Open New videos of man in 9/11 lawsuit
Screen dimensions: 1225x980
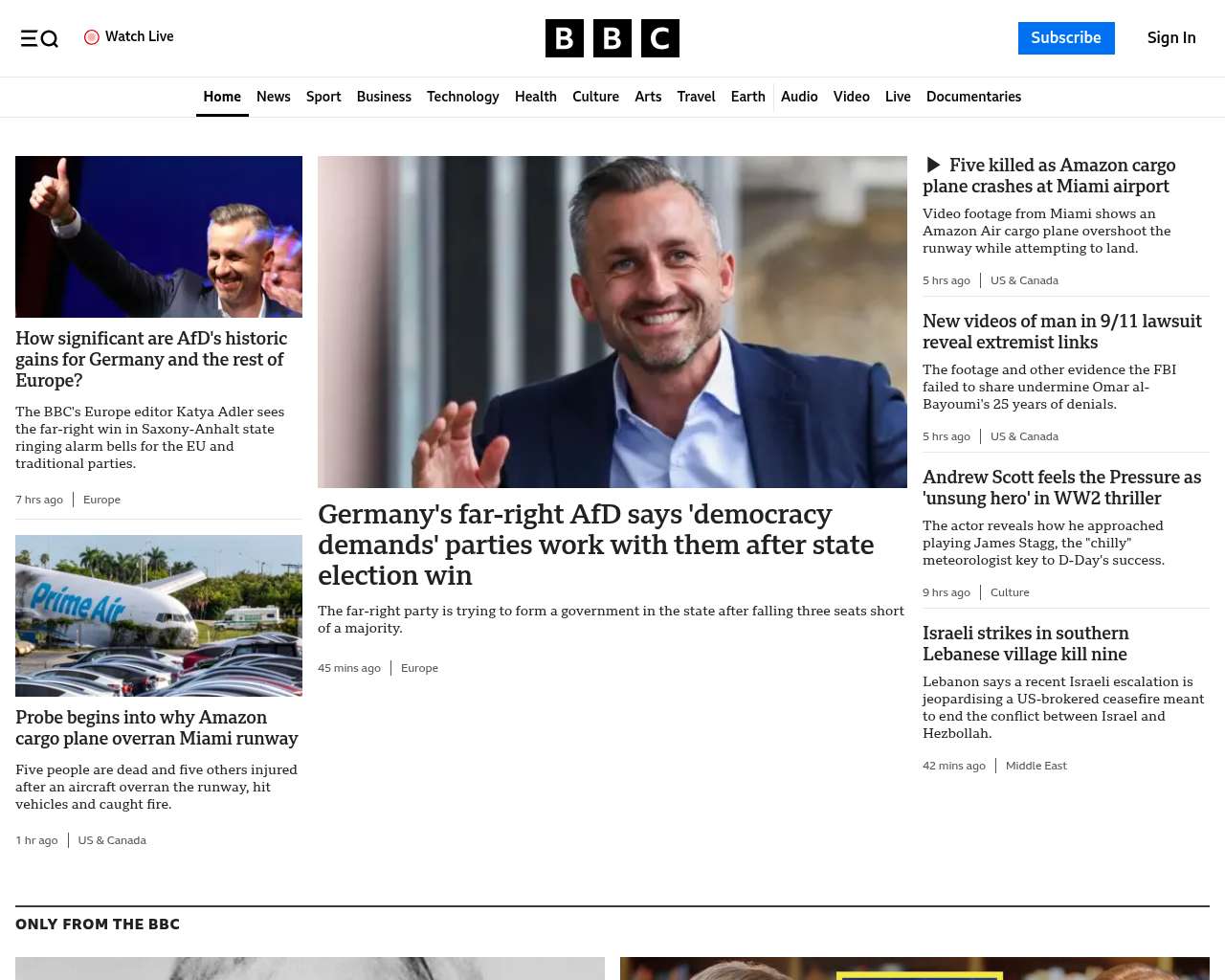pos(1062,331)
